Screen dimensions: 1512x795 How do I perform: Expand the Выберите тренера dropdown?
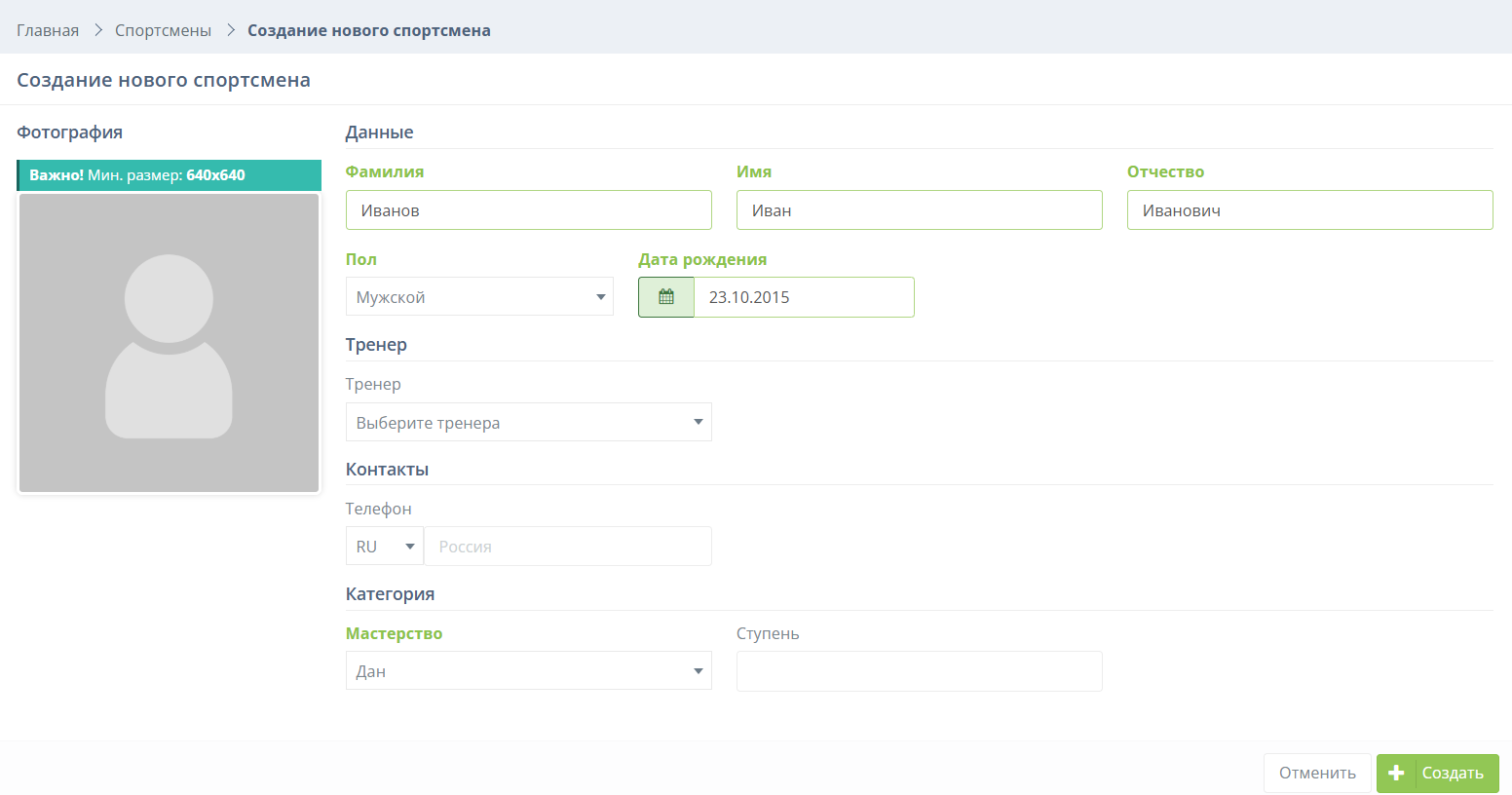[528, 423]
